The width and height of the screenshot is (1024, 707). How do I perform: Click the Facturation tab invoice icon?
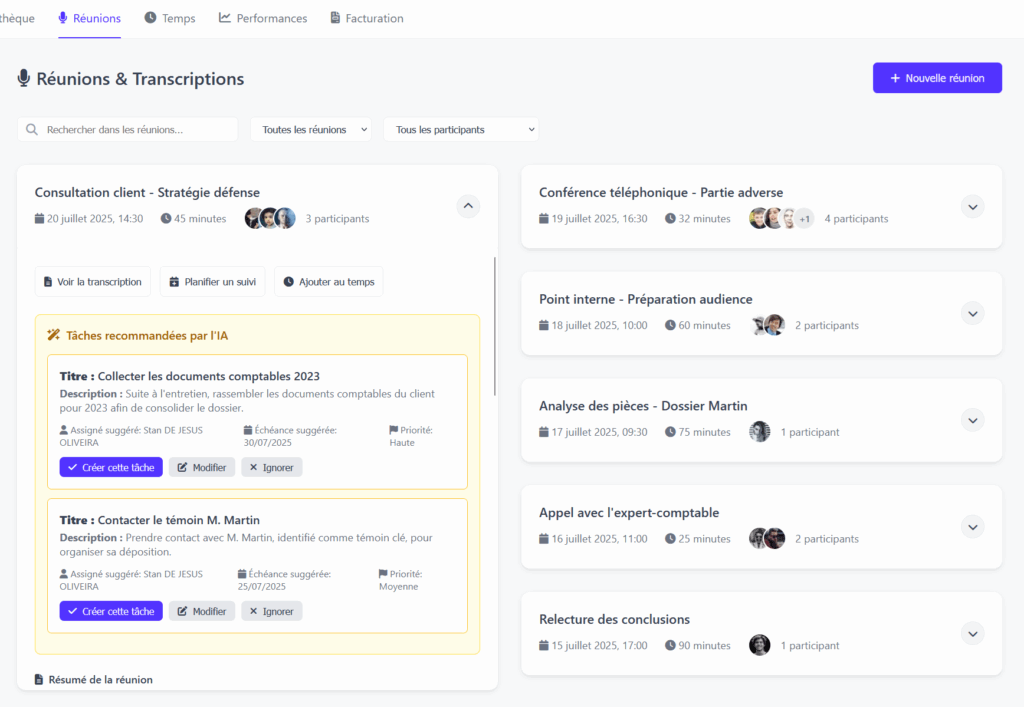tap(335, 18)
